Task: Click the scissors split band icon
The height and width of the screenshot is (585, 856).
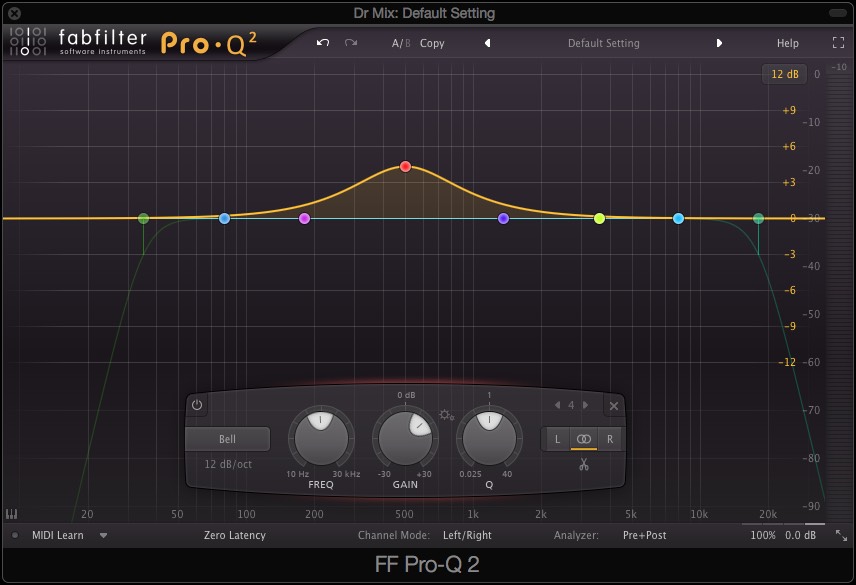Action: (x=584, y=465)
